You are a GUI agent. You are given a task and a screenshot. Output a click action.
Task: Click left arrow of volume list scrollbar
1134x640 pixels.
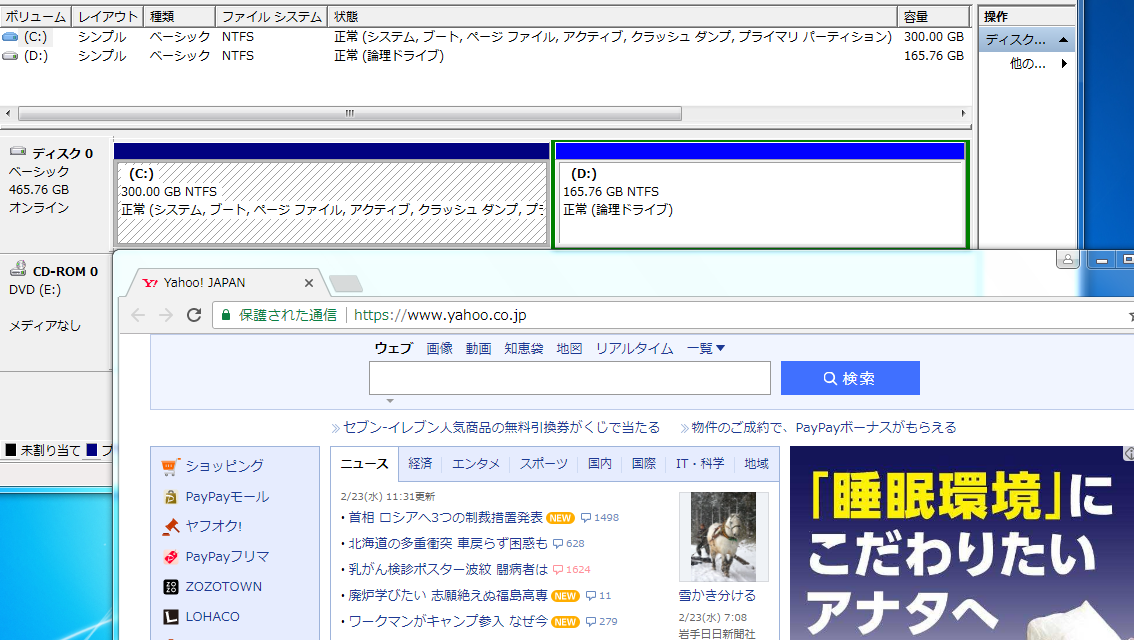[x=8, y=114]
